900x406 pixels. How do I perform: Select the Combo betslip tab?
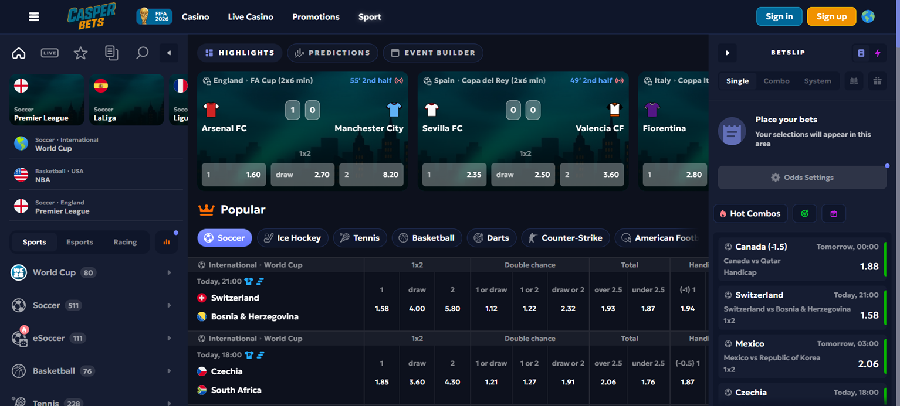[776, 81]
